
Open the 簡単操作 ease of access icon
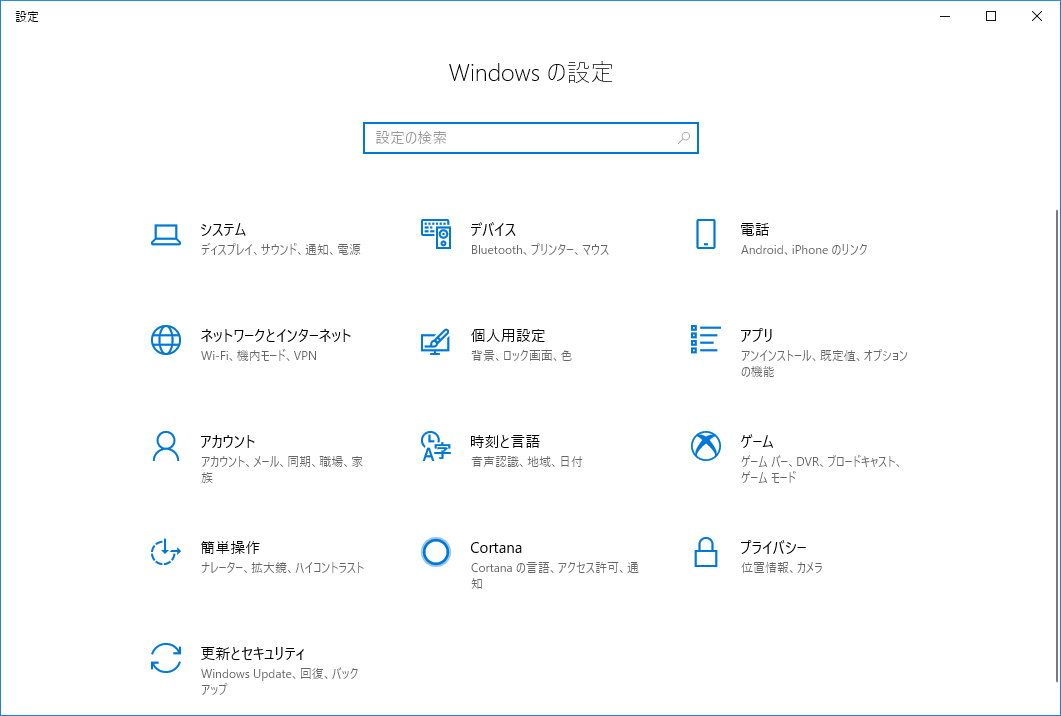point(166,552)
